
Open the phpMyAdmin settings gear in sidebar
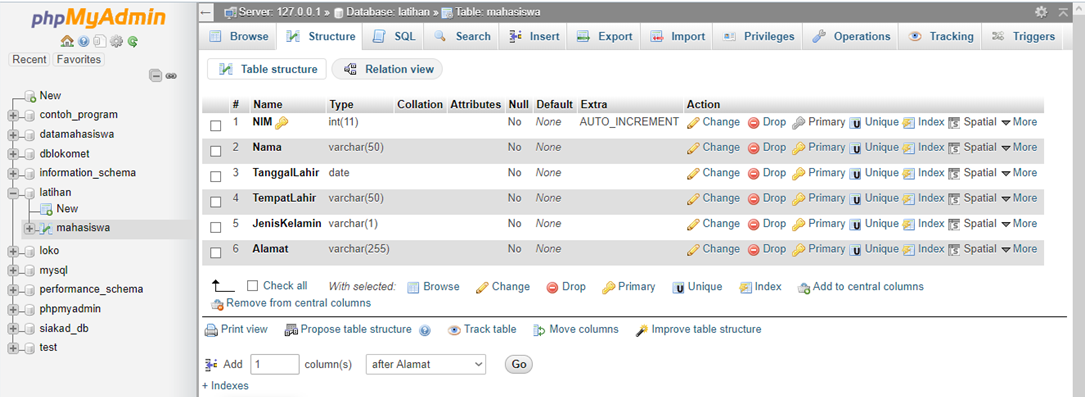click(x=116, y=41)
